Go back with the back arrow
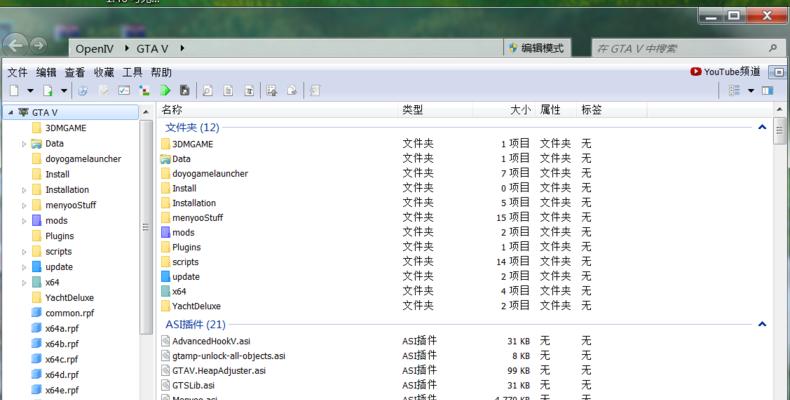This screenshot has width=790, height=400. 15,46
